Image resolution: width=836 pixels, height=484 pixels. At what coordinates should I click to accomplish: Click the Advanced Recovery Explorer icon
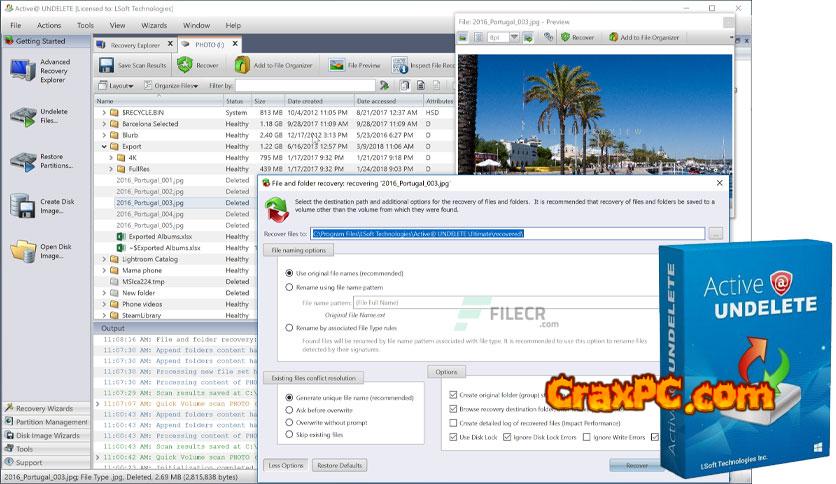(22, 69)
